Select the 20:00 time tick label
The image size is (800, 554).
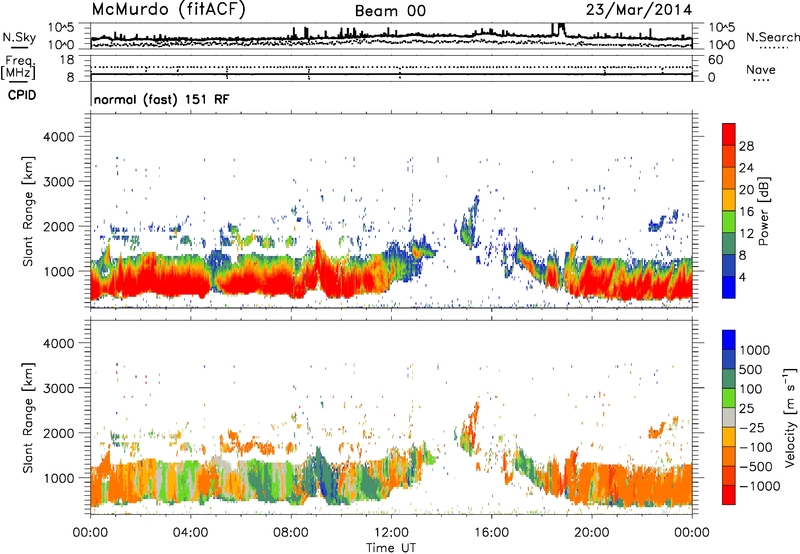[592, 533]
